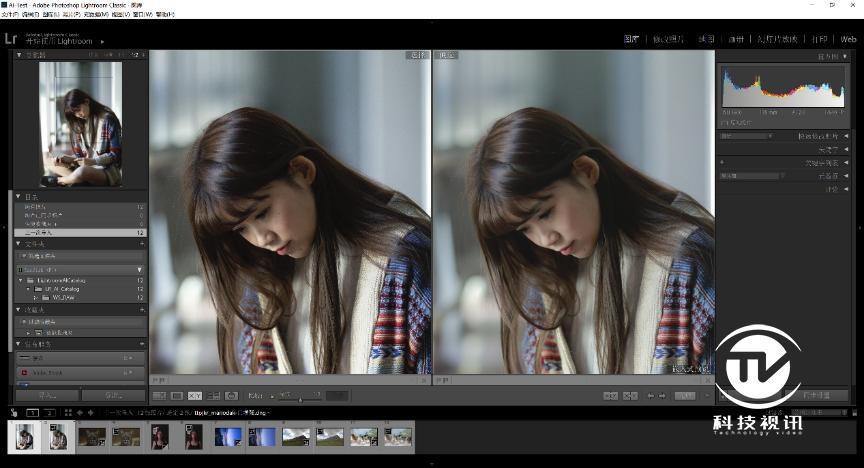Select next photo with right arrow in toolbar
Viewport: 864px width, 468px height.
point(662,396)
